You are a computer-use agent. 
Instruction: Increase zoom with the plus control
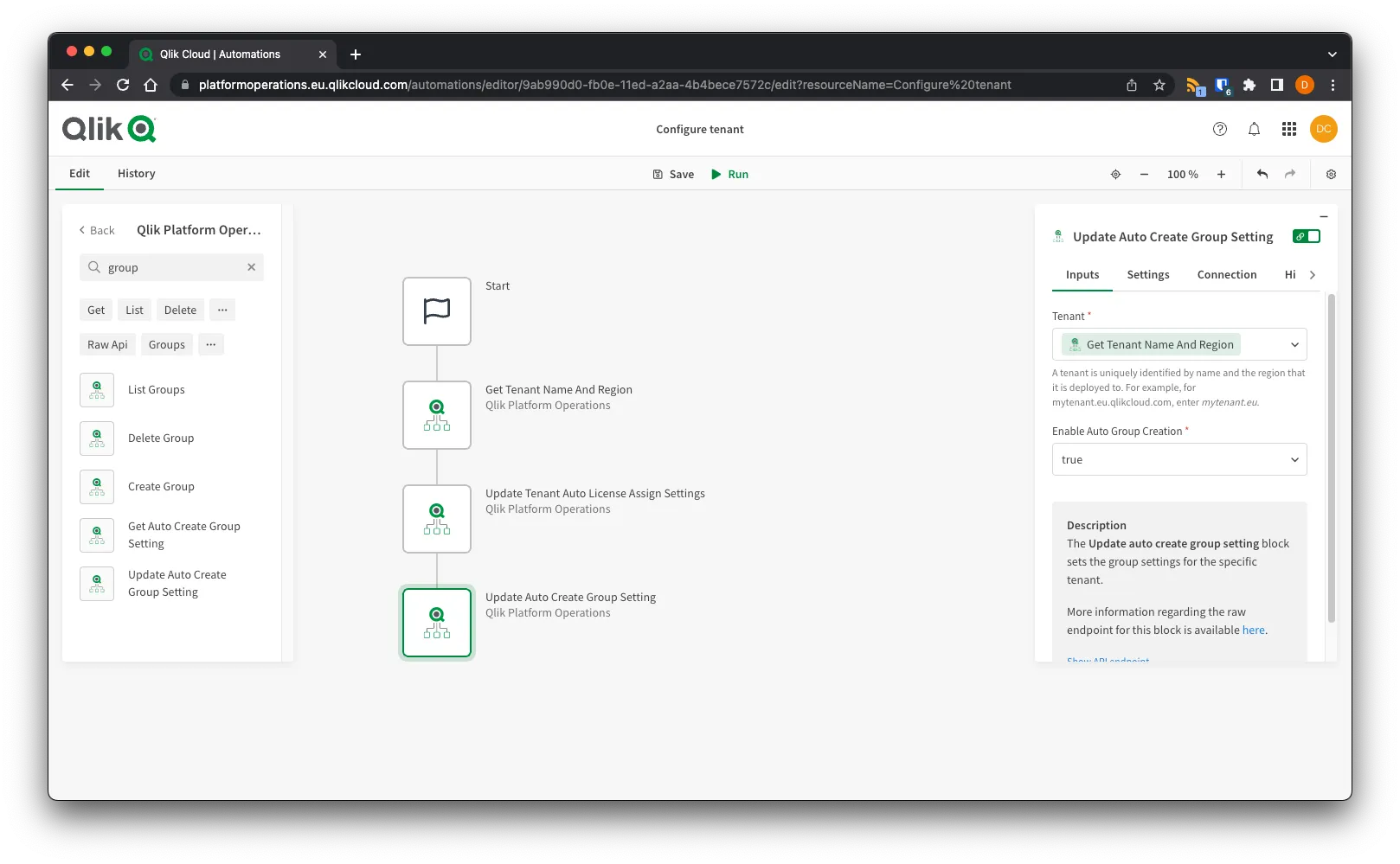[x=1221, y=174]
